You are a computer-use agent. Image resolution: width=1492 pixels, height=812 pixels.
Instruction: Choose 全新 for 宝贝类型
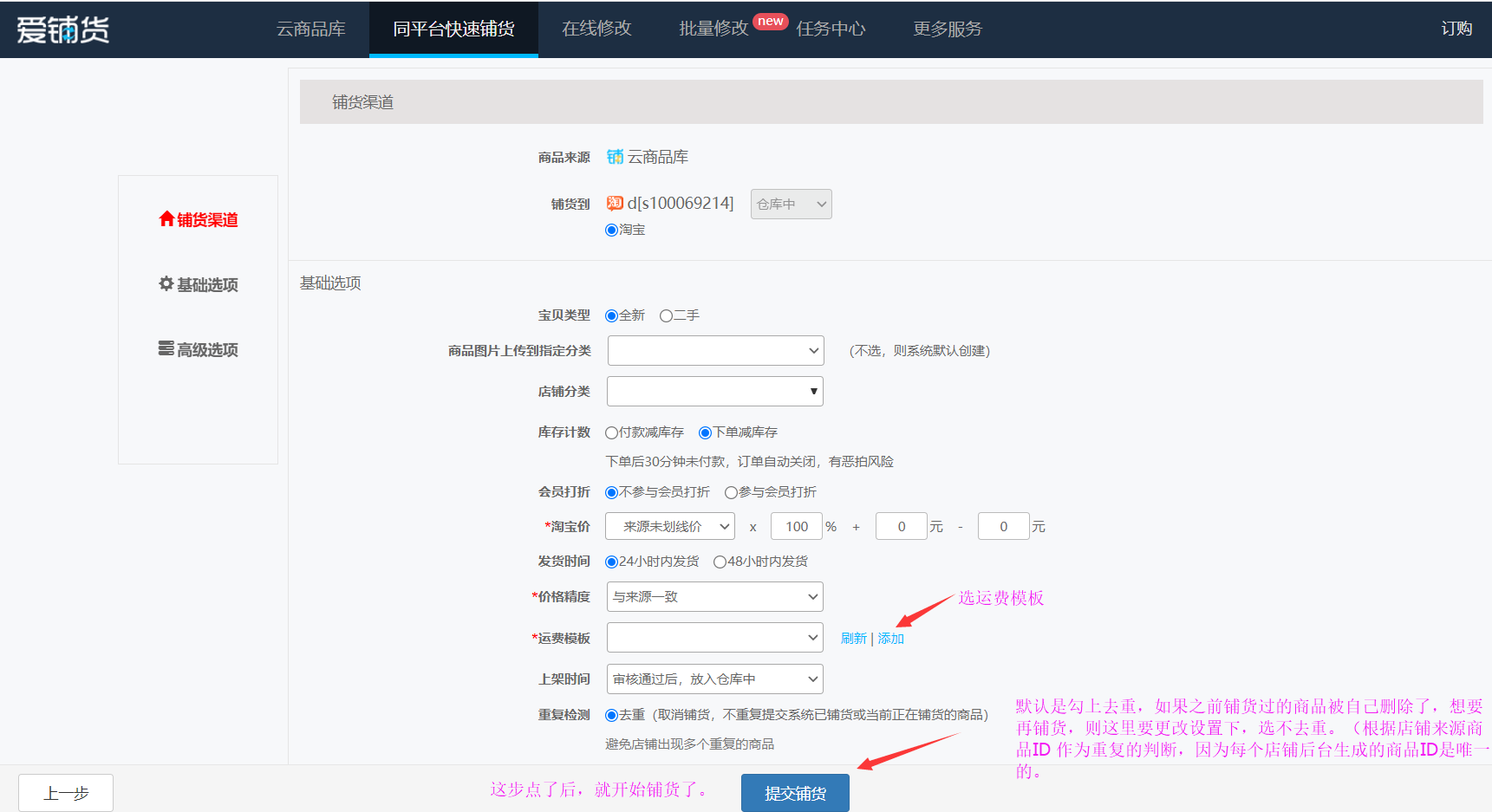611,315
